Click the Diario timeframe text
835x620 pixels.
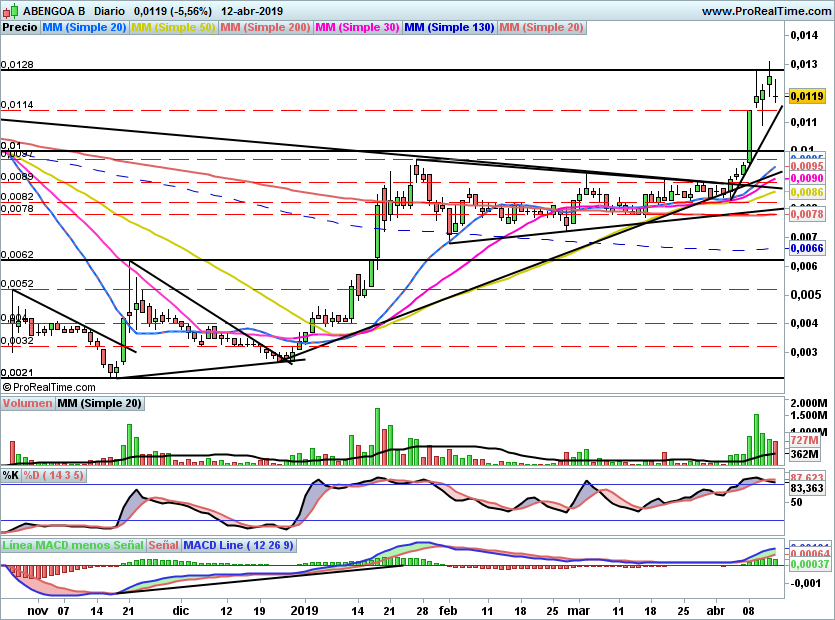click(x=109, y=11)
